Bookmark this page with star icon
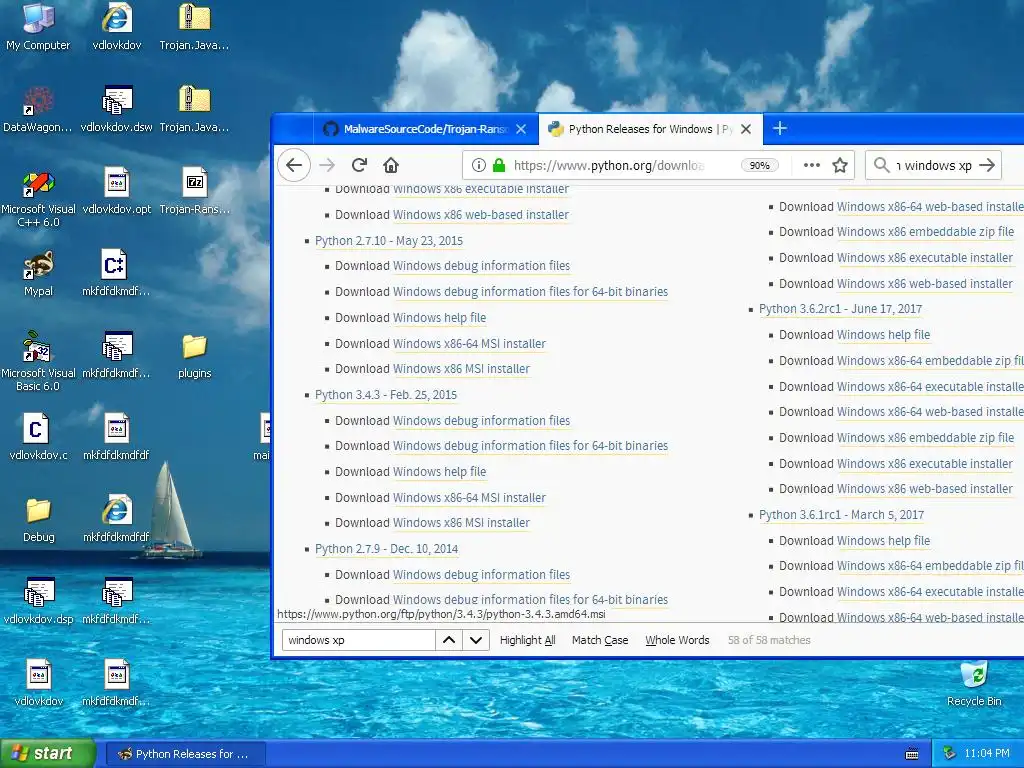Viewport: 1024px width, 768px height. pos(840,165)
